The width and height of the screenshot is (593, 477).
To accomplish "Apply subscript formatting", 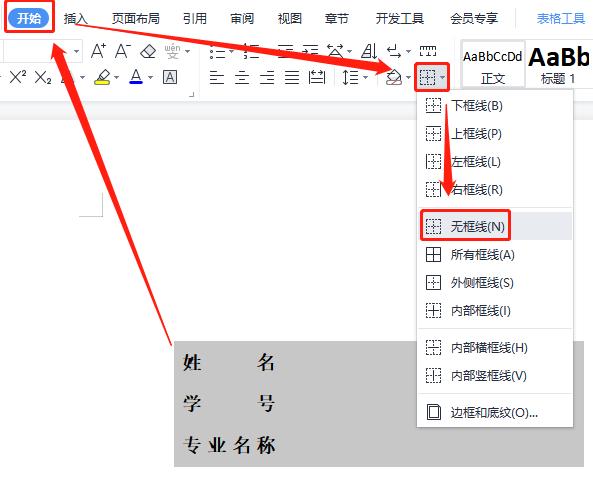I will pyautogui.click(x=43, y=78).
